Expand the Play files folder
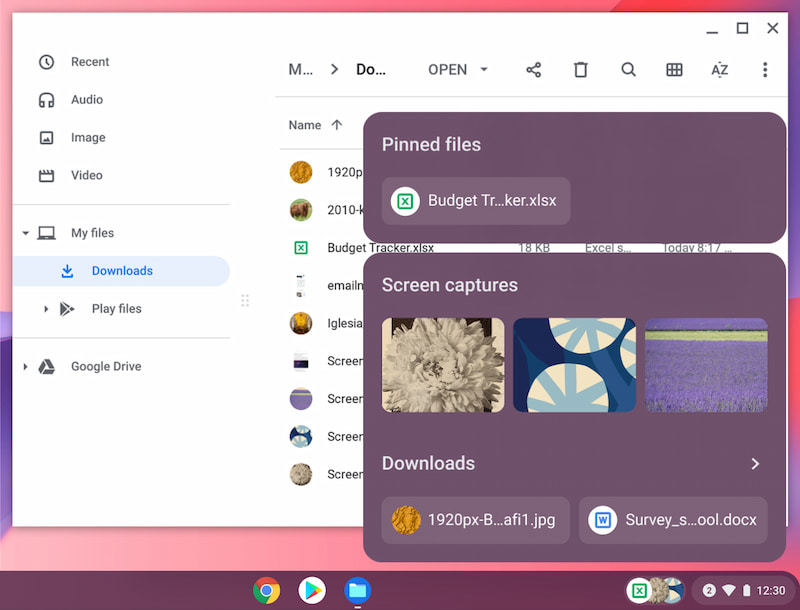Viewport: 800px width, 610px height. point(46,309)
